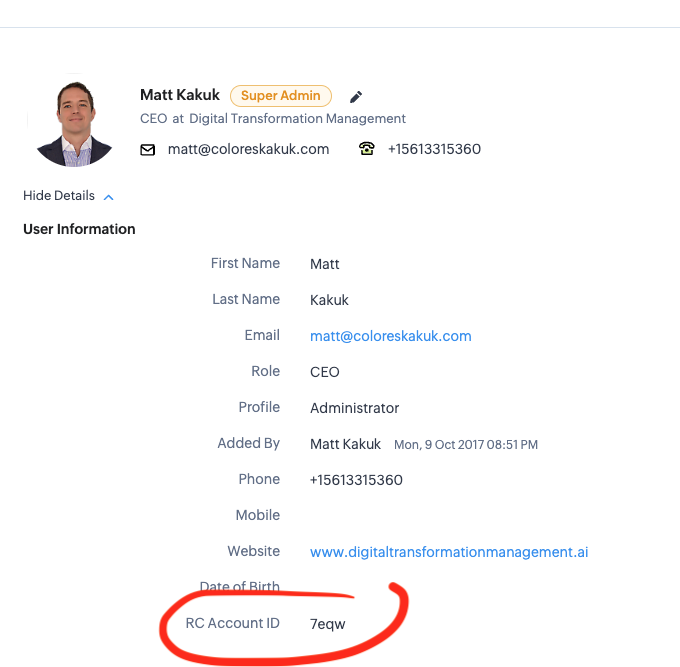Click the Role value CEO
The width and height of the screenshot is (680, 667).
pyautogui.click(x=324, y=372)
